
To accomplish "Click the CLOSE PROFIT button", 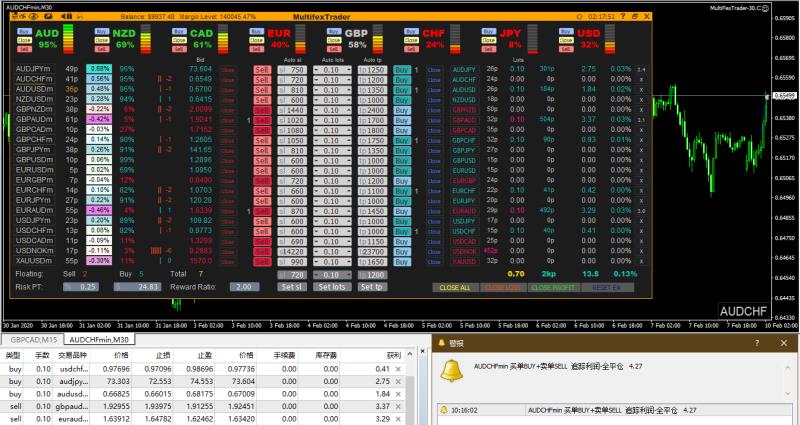I will tap(552, 288).
